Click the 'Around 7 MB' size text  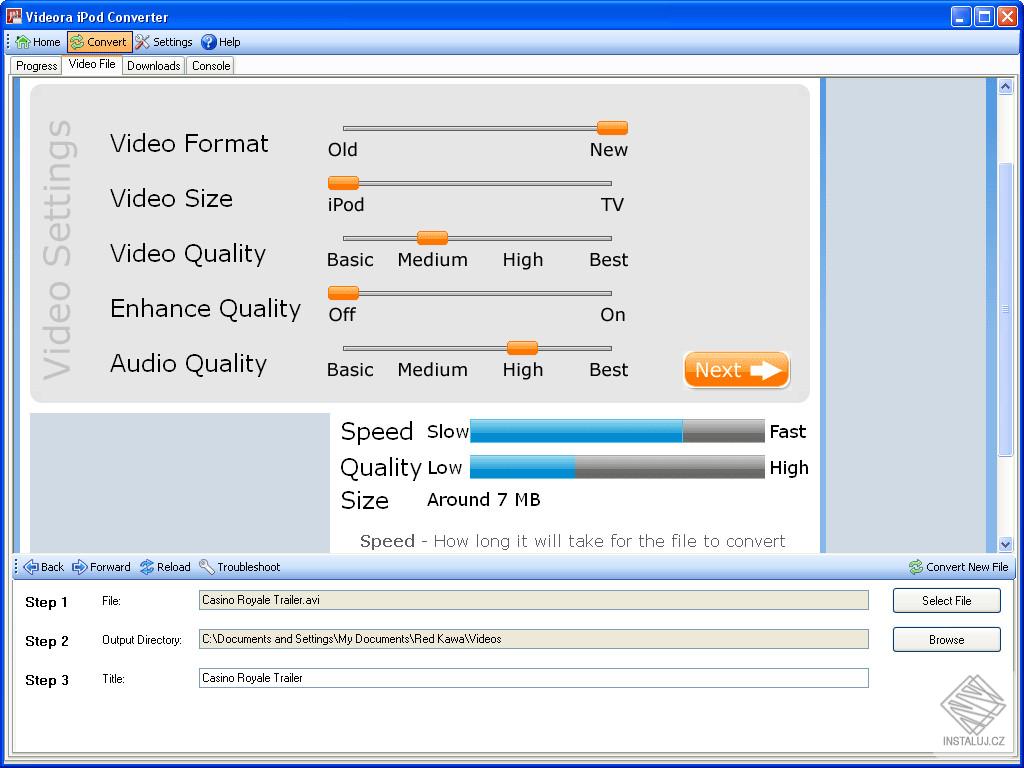click(x=484, y=500)
